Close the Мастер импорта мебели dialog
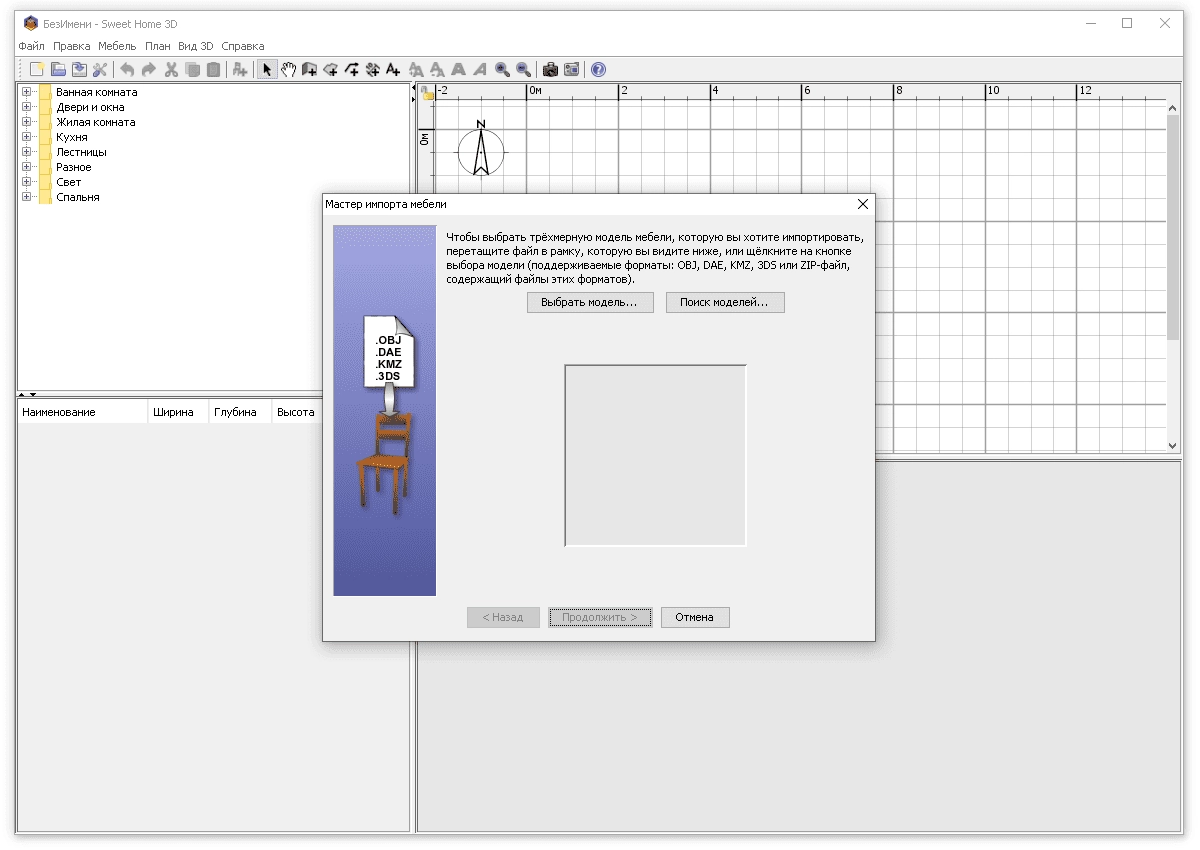The width and height of the screenshot is (1200, 850). 863,204
